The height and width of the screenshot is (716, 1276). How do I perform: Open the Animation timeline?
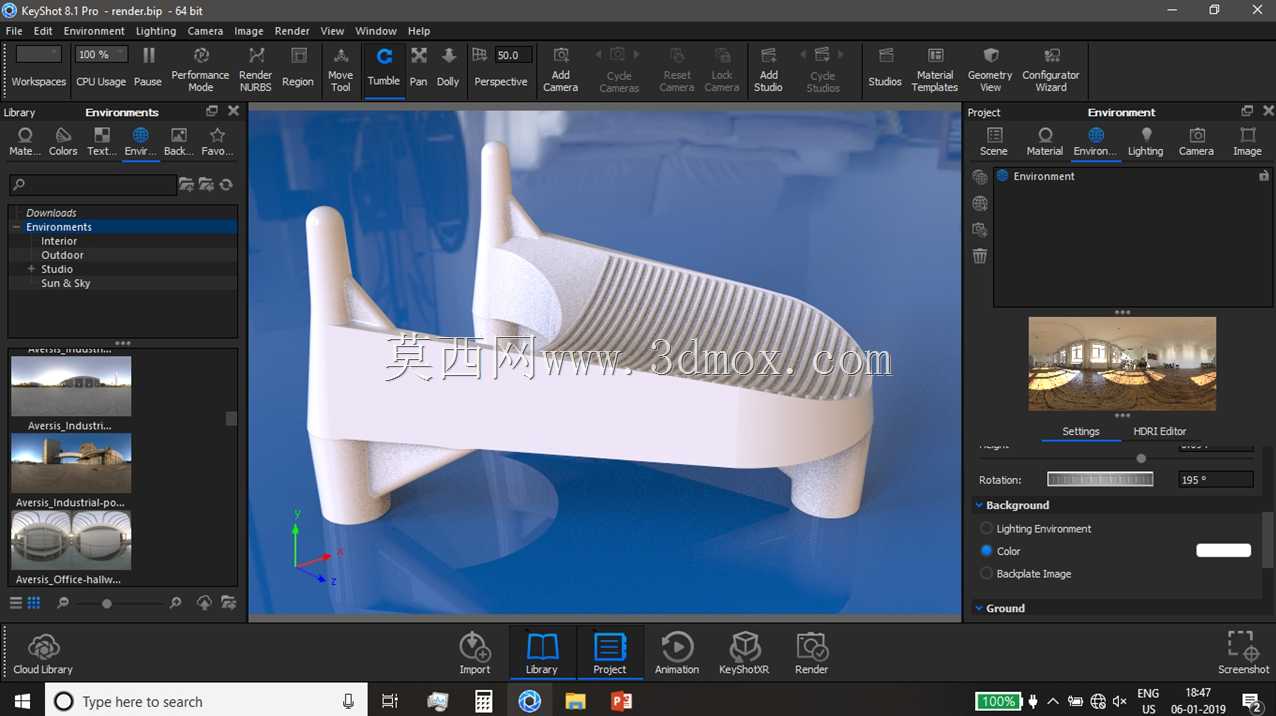point(677,654)
